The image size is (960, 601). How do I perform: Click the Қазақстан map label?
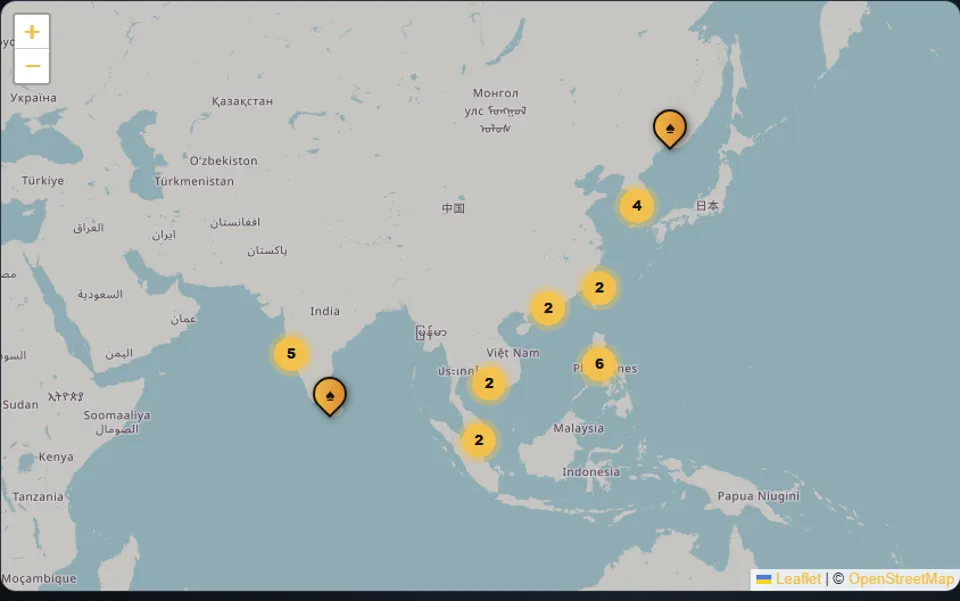click(x=242, y=101)
